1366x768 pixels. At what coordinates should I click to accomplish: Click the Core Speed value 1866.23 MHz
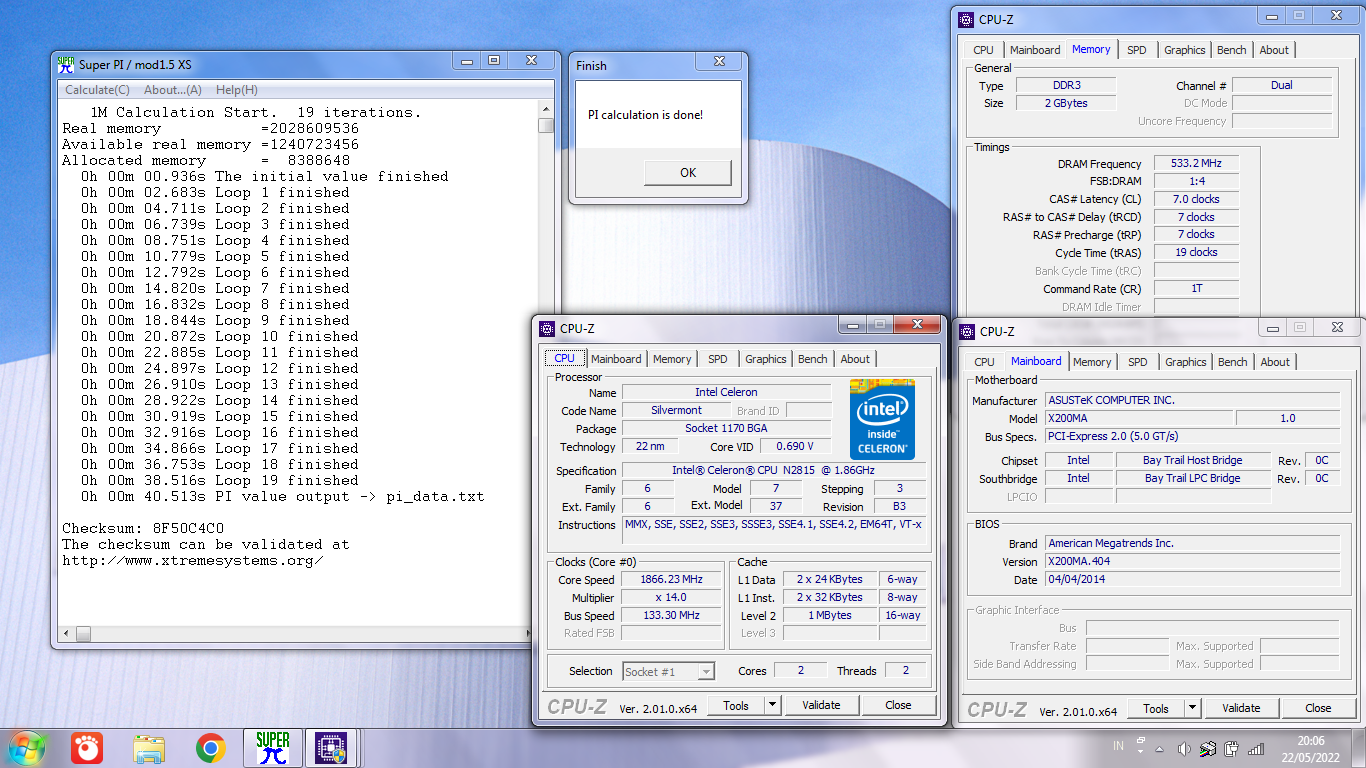[x=671, y=580]
